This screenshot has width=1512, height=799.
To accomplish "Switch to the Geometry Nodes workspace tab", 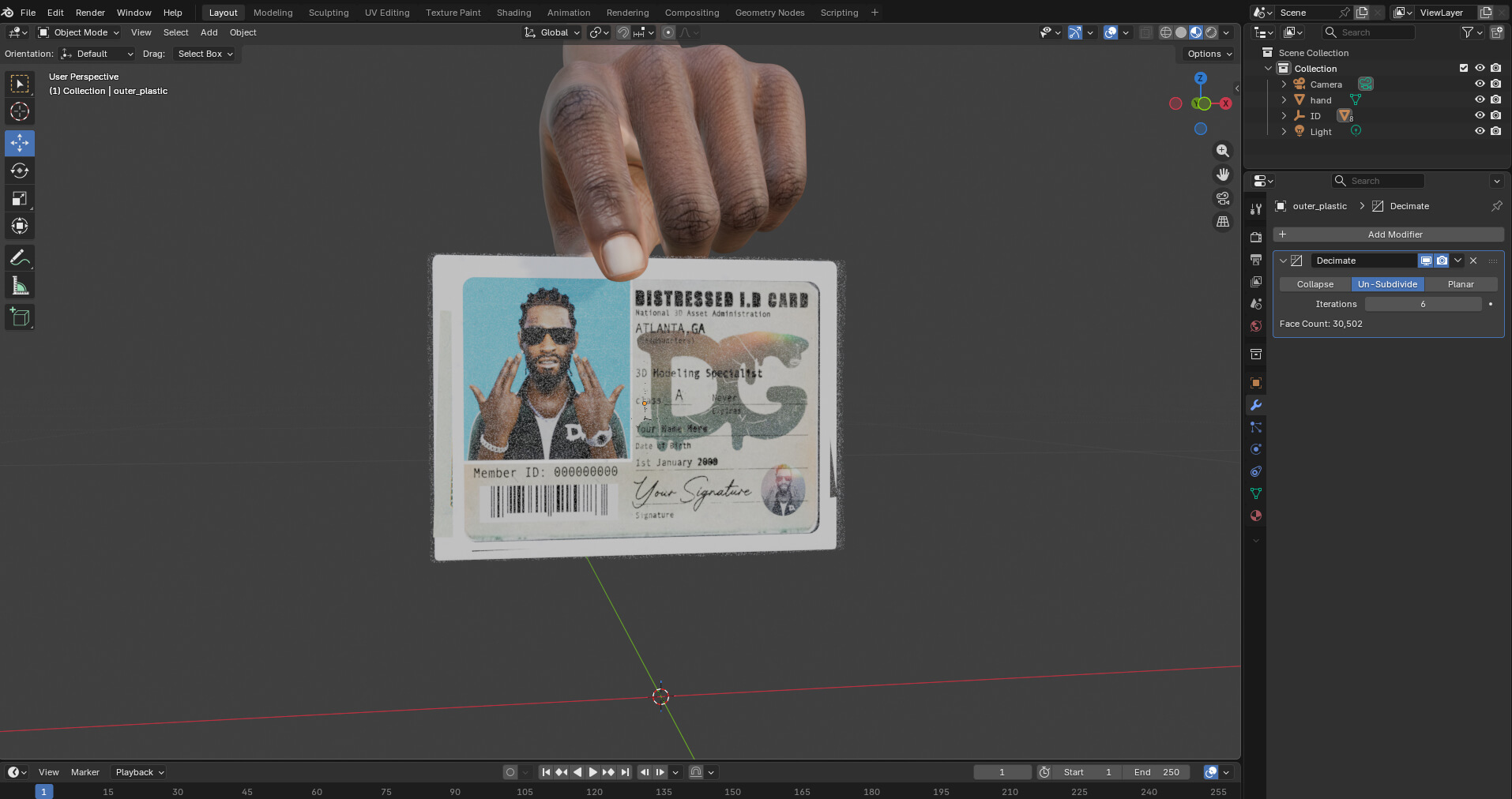I will click(x=769, y=13).
